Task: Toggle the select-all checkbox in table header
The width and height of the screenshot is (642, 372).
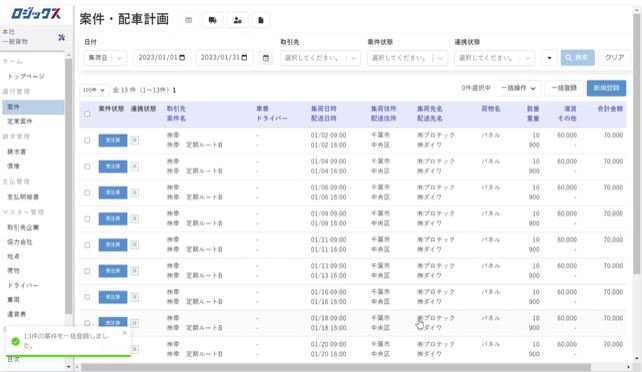Action: 87,114
